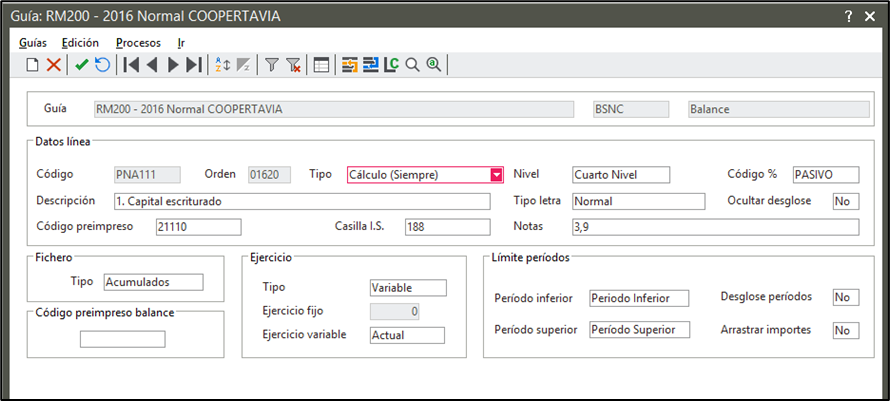
Task: Open the Procesos menu
Action: coord(138,43)
